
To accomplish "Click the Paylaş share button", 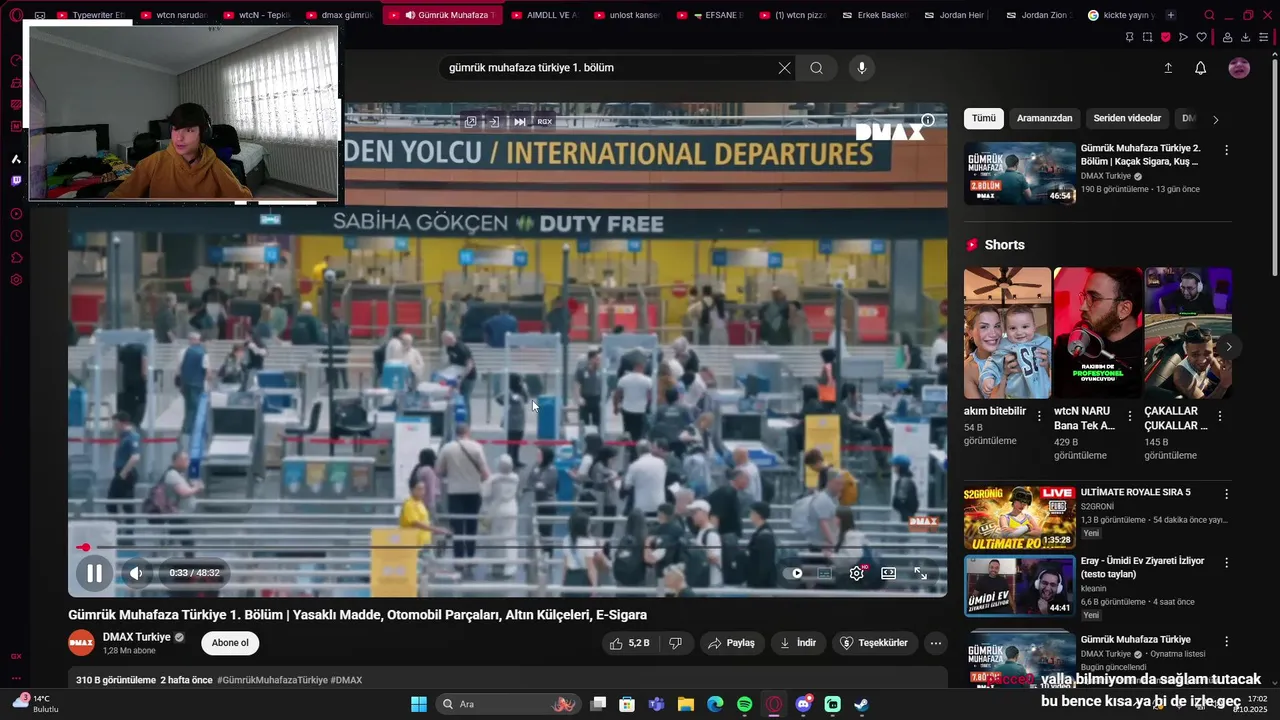I will (x=731, y=643).
